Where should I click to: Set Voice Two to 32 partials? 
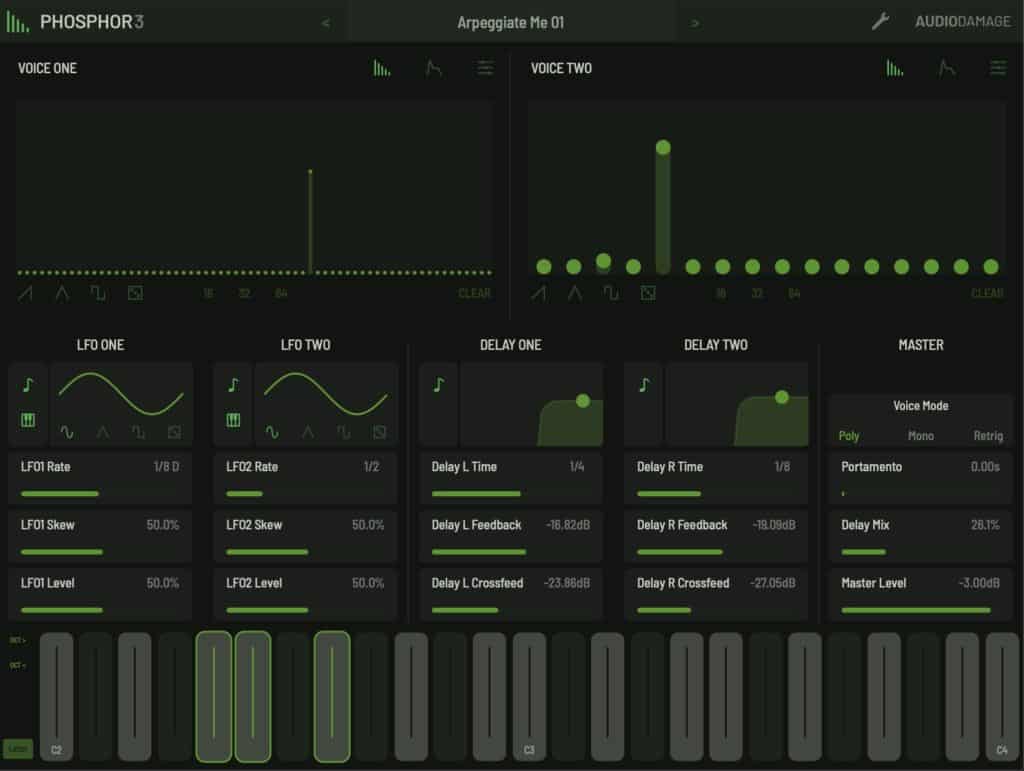758,294
